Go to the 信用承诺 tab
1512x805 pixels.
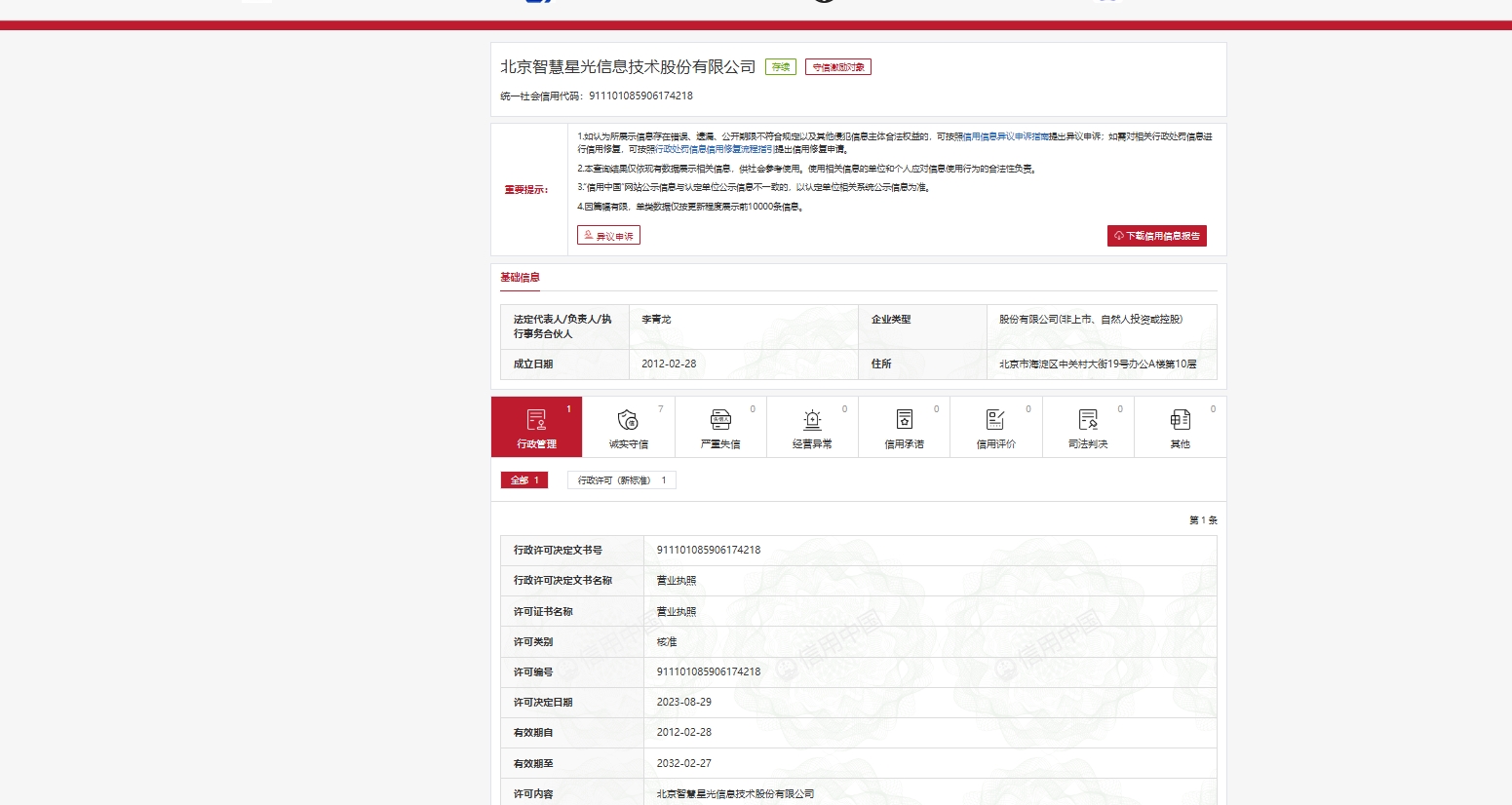click(904, 427)
